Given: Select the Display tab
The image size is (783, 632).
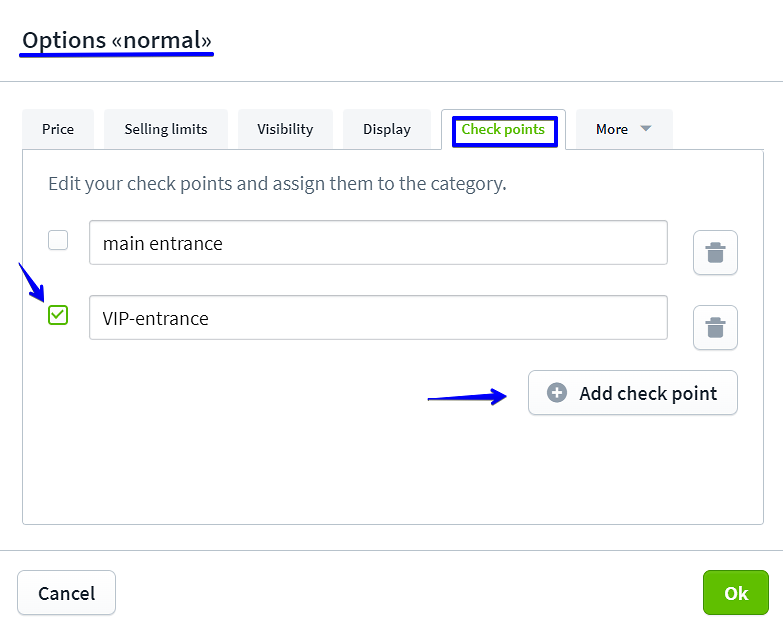Looking at the screenshot, I should point(387,129).
